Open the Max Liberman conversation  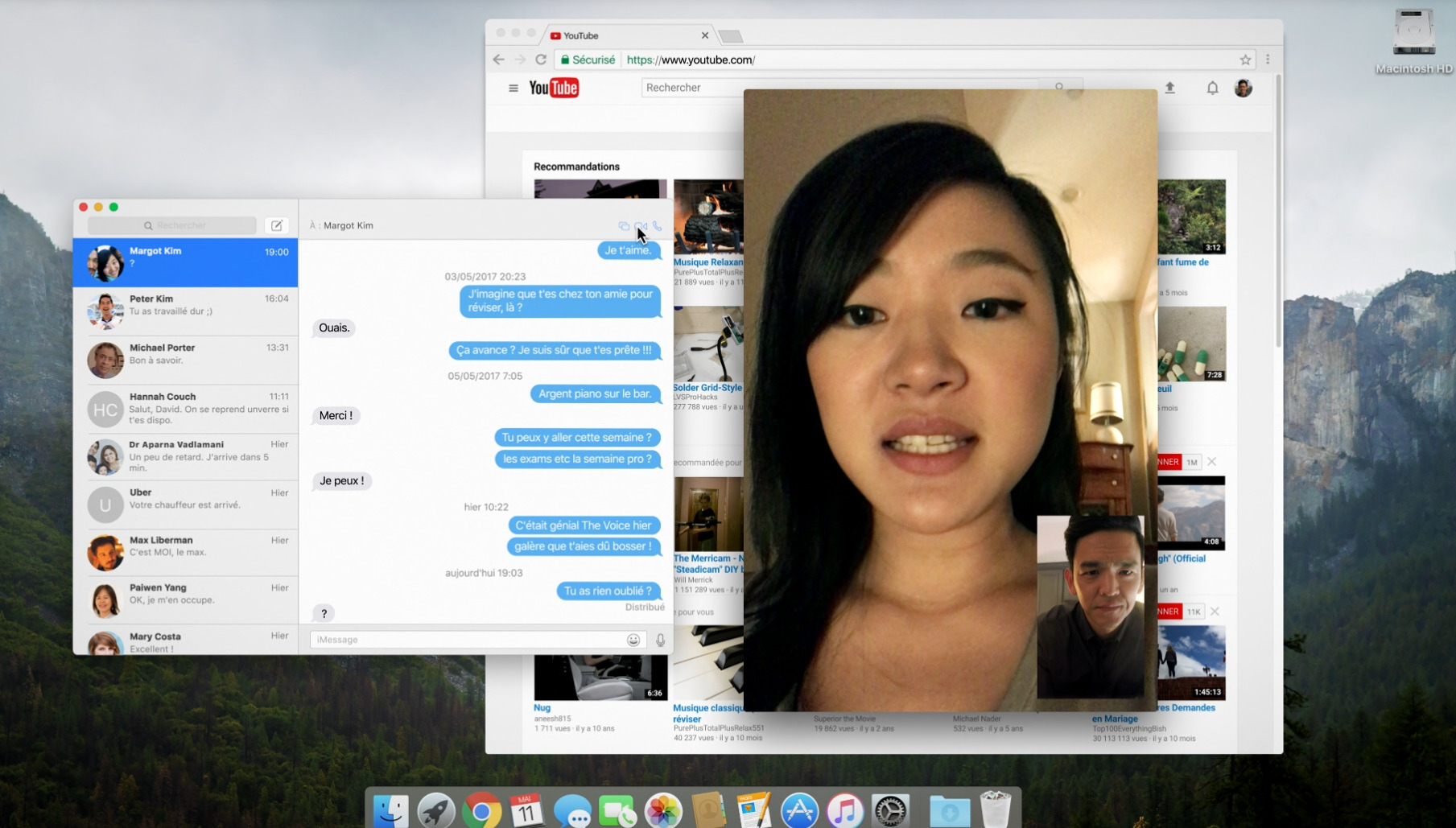pyautogui.click(x=185, y=552)
